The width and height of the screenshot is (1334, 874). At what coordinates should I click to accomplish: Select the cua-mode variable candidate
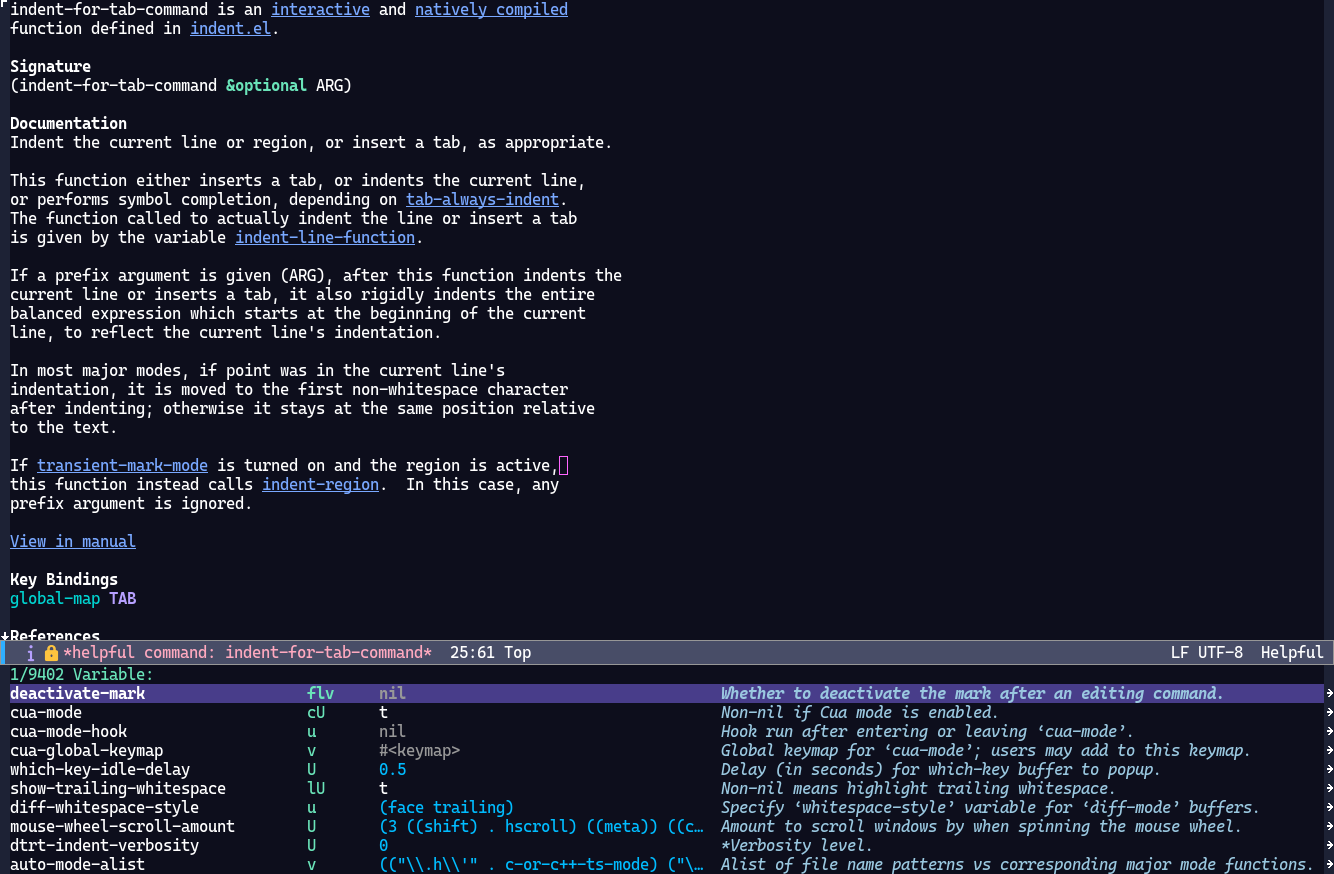coord(46,713)
